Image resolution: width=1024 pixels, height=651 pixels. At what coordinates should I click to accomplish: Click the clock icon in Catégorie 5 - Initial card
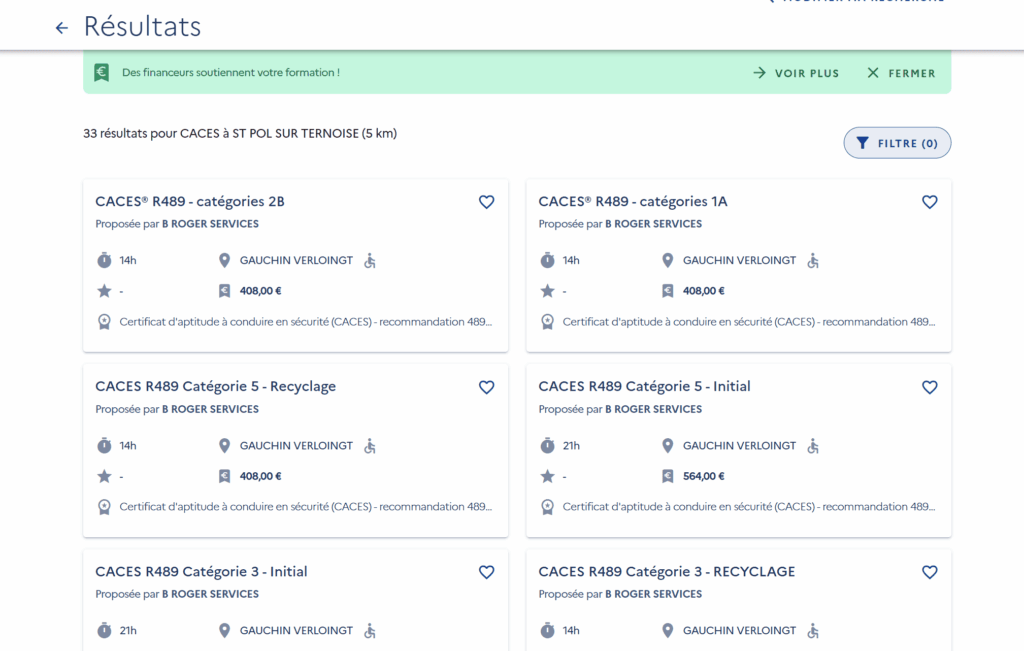click(547, 446)
